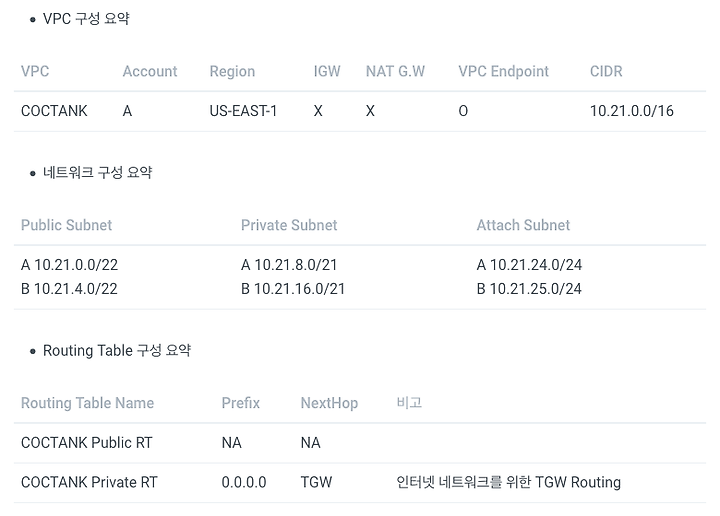Screen dimensions: 720x516
Task: Select the COCTANK Public RT row
Action: coord(87,442)
